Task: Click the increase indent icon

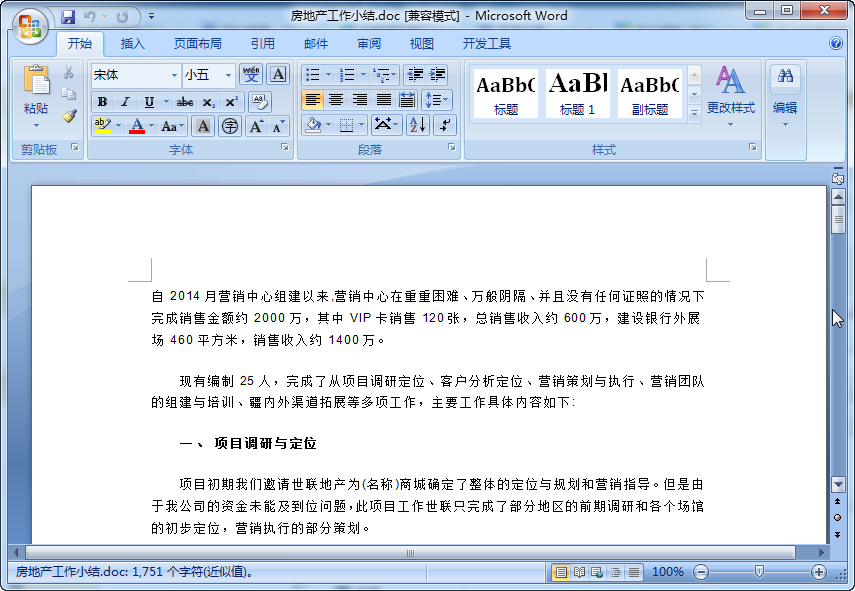Action: coord(436,74)
